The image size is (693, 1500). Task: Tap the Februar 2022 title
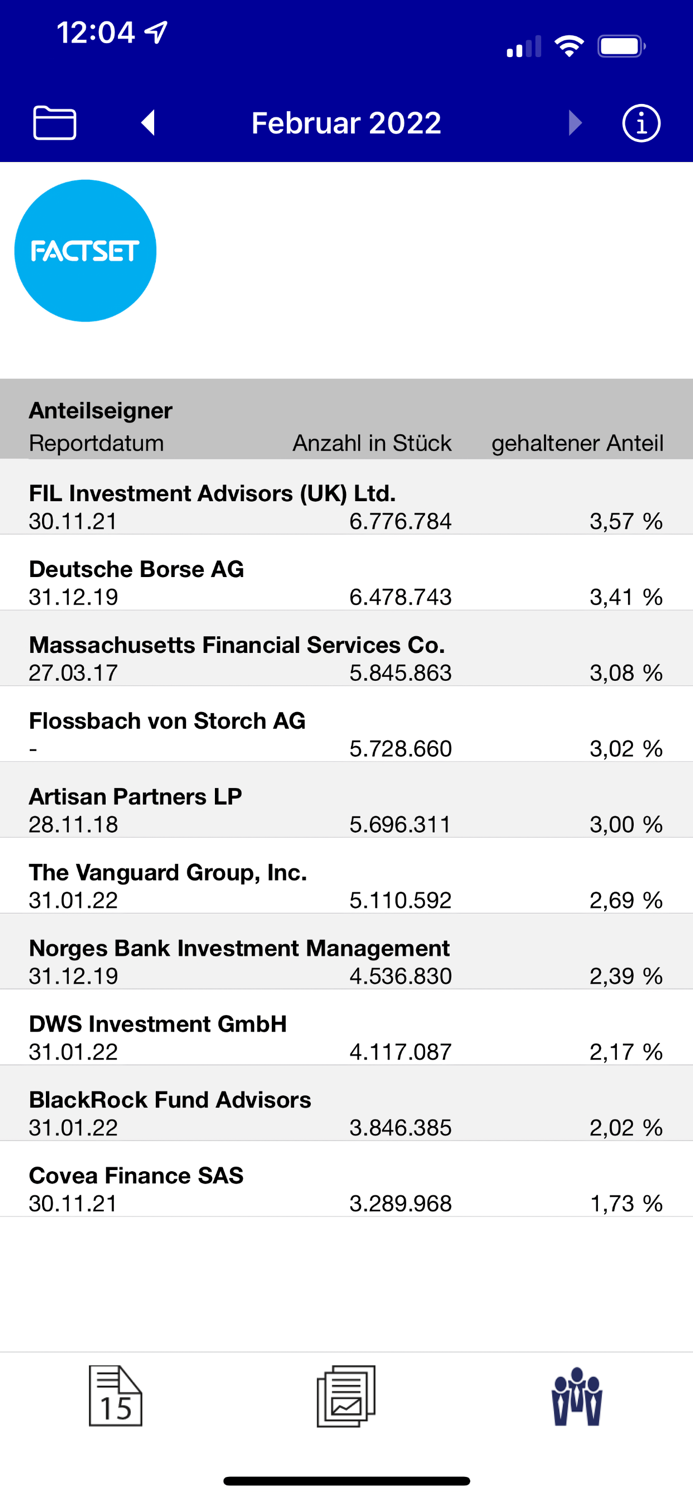(x=346, y=123)
